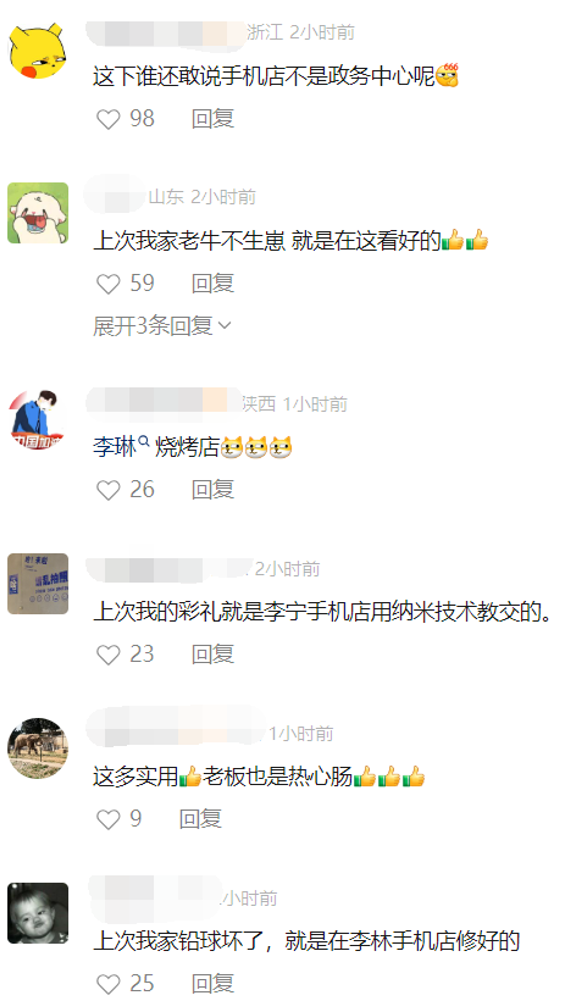571x1003 pixels.
Task: Open yellow Pikachu avatar profile
Action: (38, 50)
